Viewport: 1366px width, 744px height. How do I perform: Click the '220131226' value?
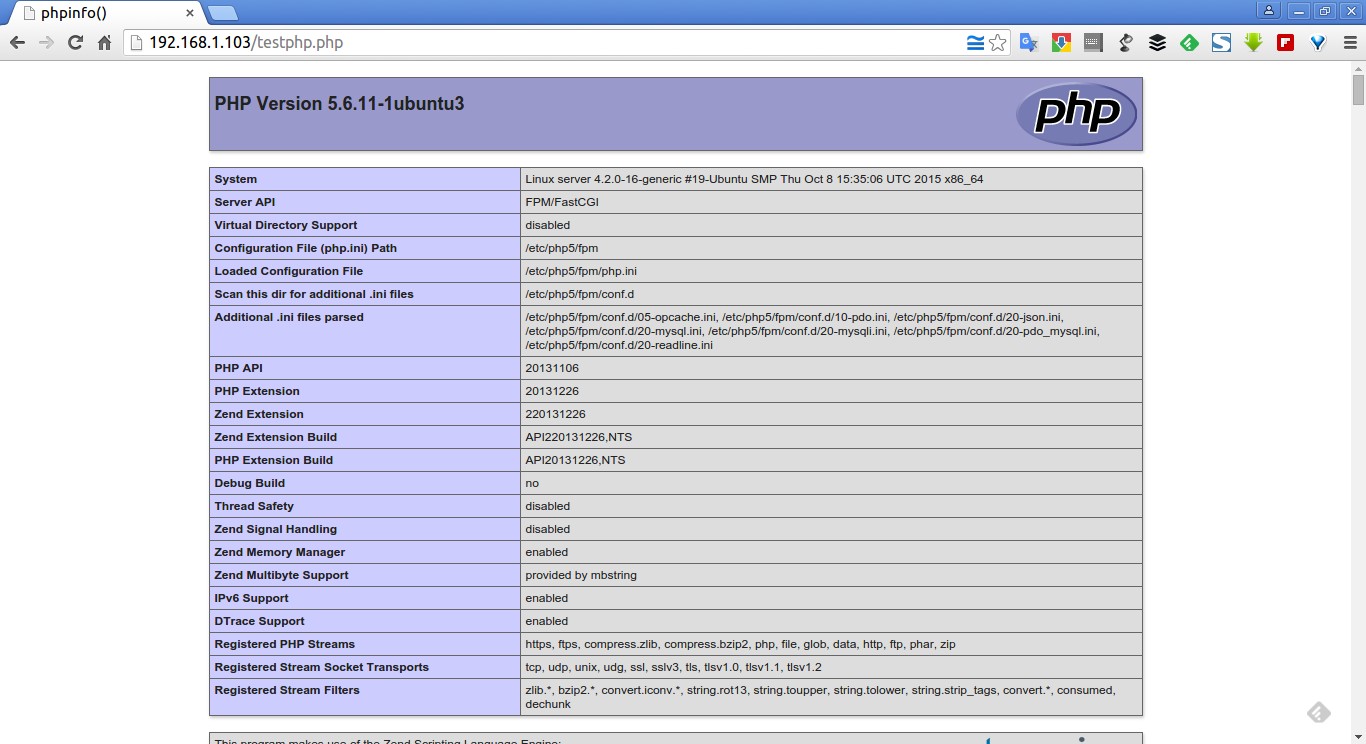point(555,414)
